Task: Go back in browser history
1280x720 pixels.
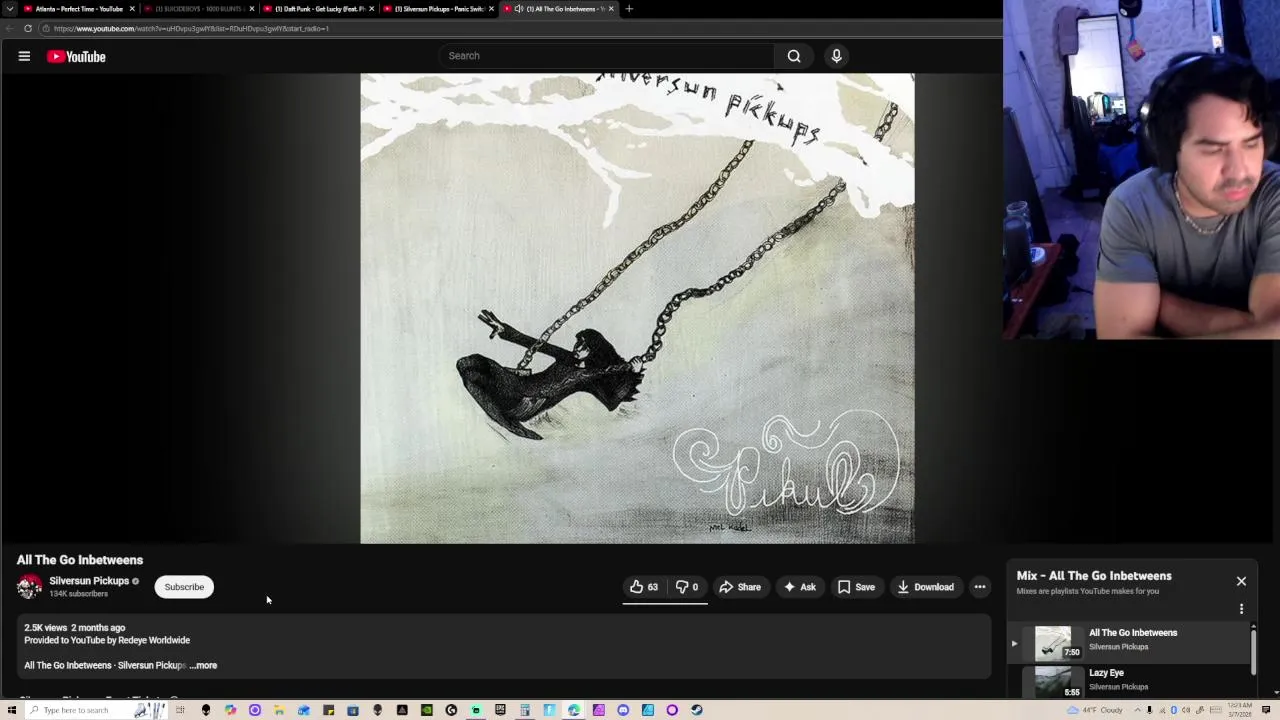Action: tap(9, 29)
